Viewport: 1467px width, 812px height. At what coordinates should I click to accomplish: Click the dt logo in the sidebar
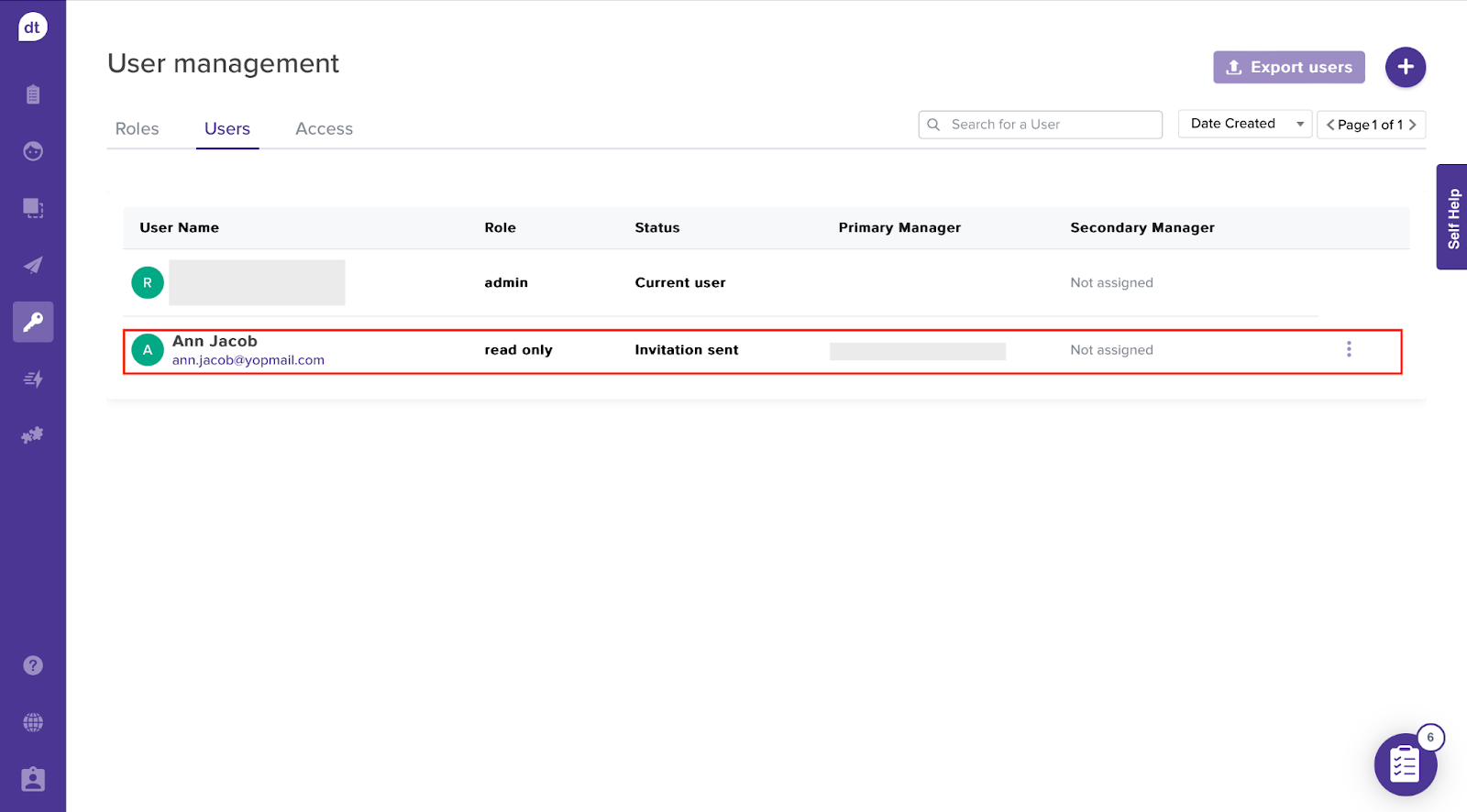pyautogui.click(x=32, y=27)
